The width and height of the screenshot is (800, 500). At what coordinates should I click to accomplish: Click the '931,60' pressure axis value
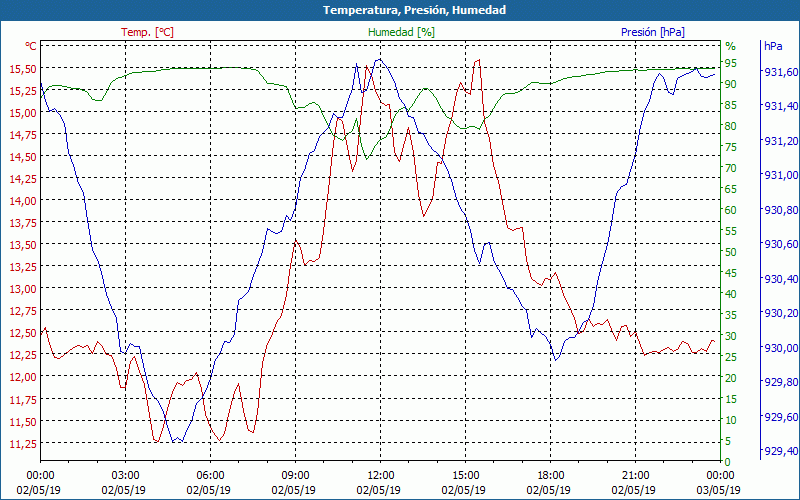[x=781, y=72]
